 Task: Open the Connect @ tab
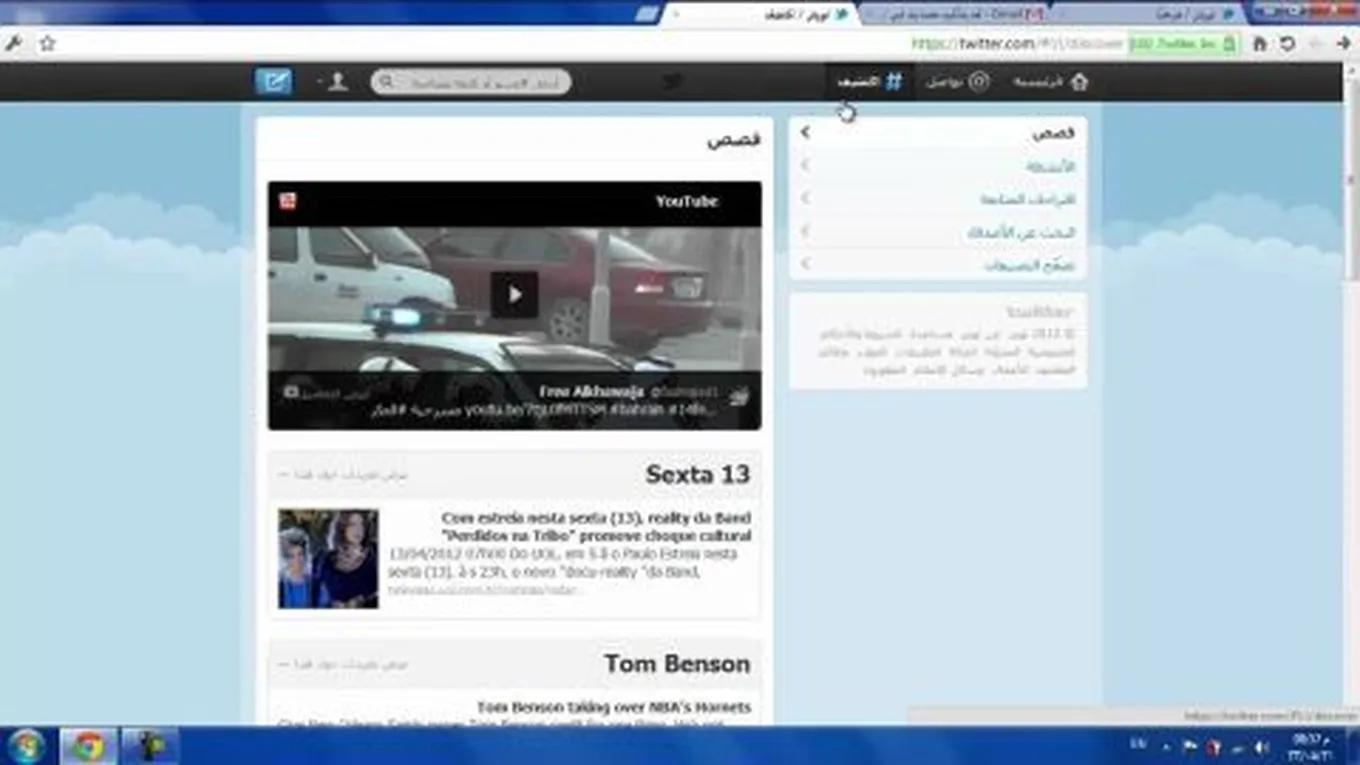tap(957, 82)
